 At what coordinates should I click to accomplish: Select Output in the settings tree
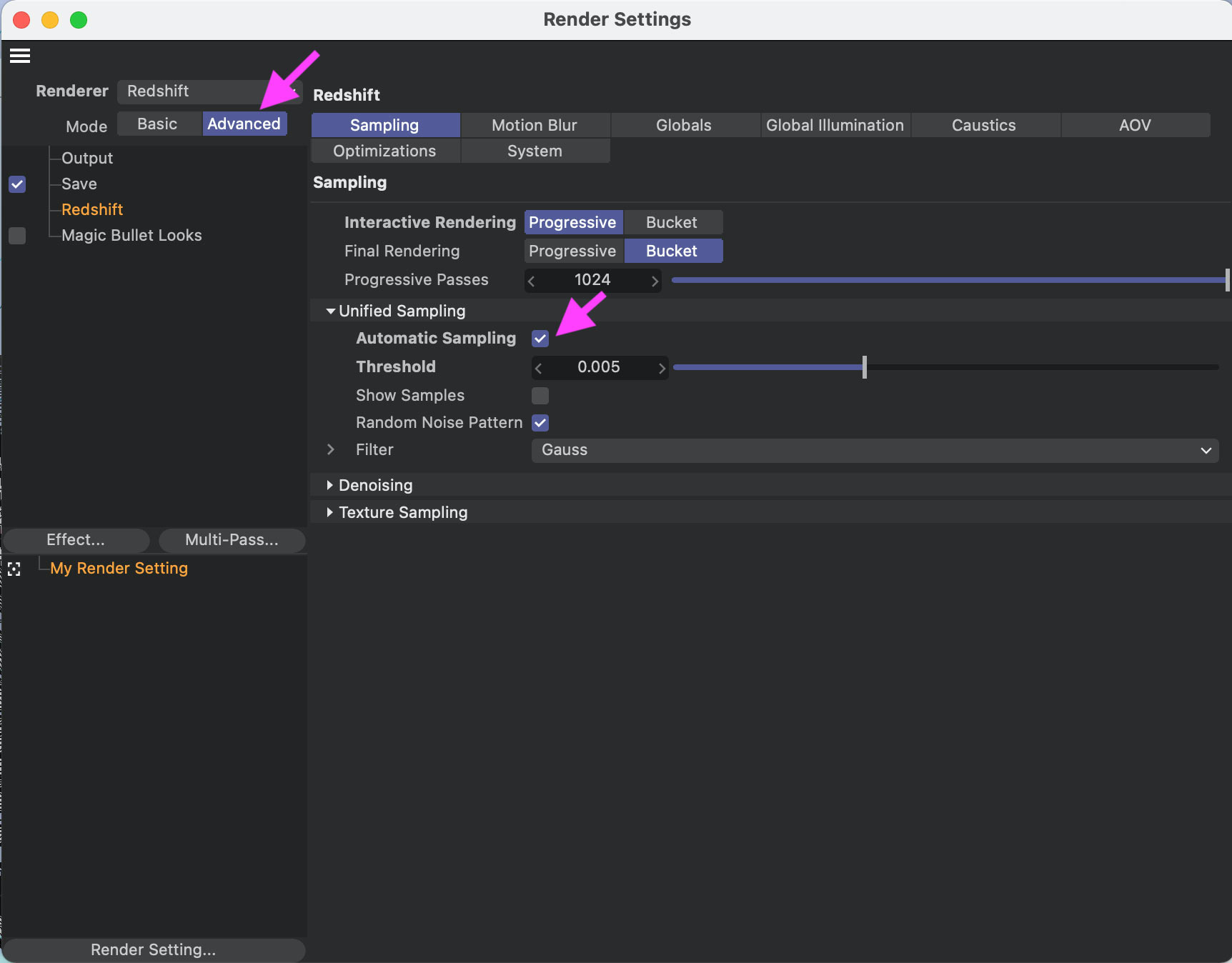coord(87,158)
